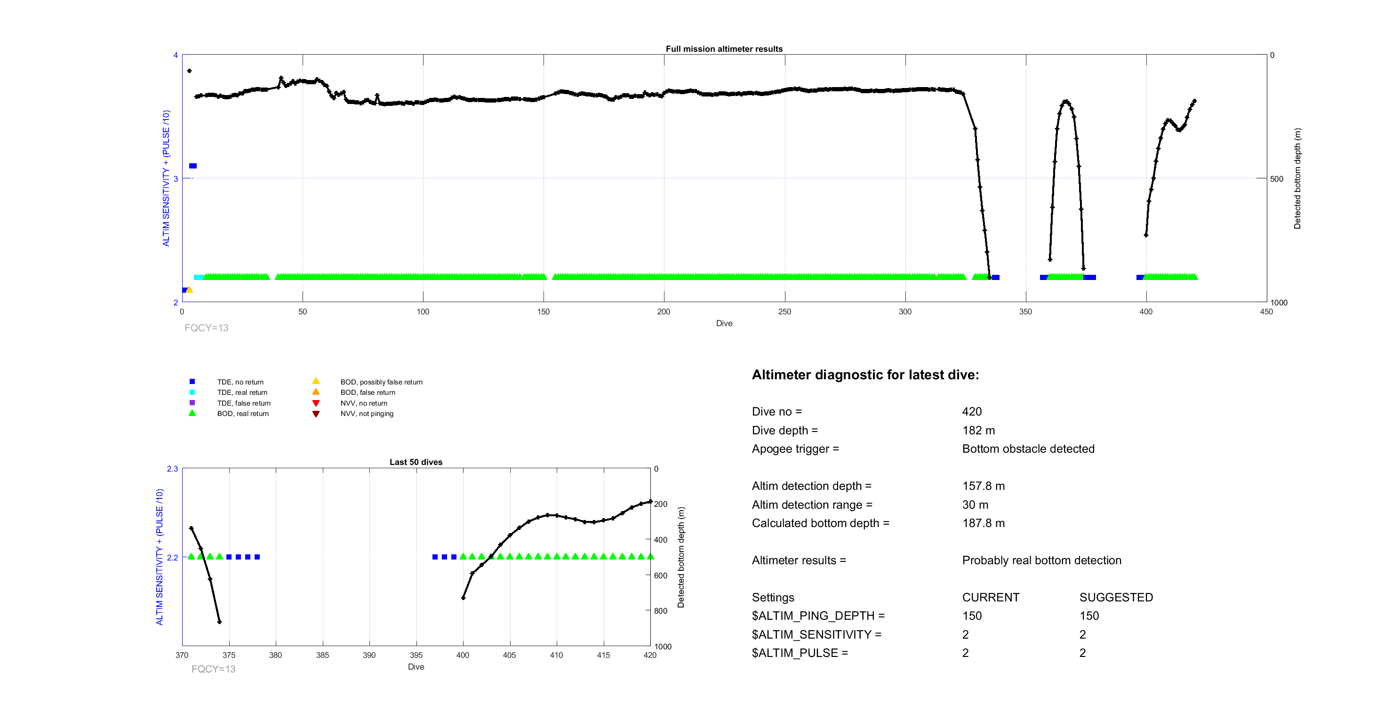Select the 'BOD, possibly false return' legend text
1400x726 pixels.
(x=381, y=382)
